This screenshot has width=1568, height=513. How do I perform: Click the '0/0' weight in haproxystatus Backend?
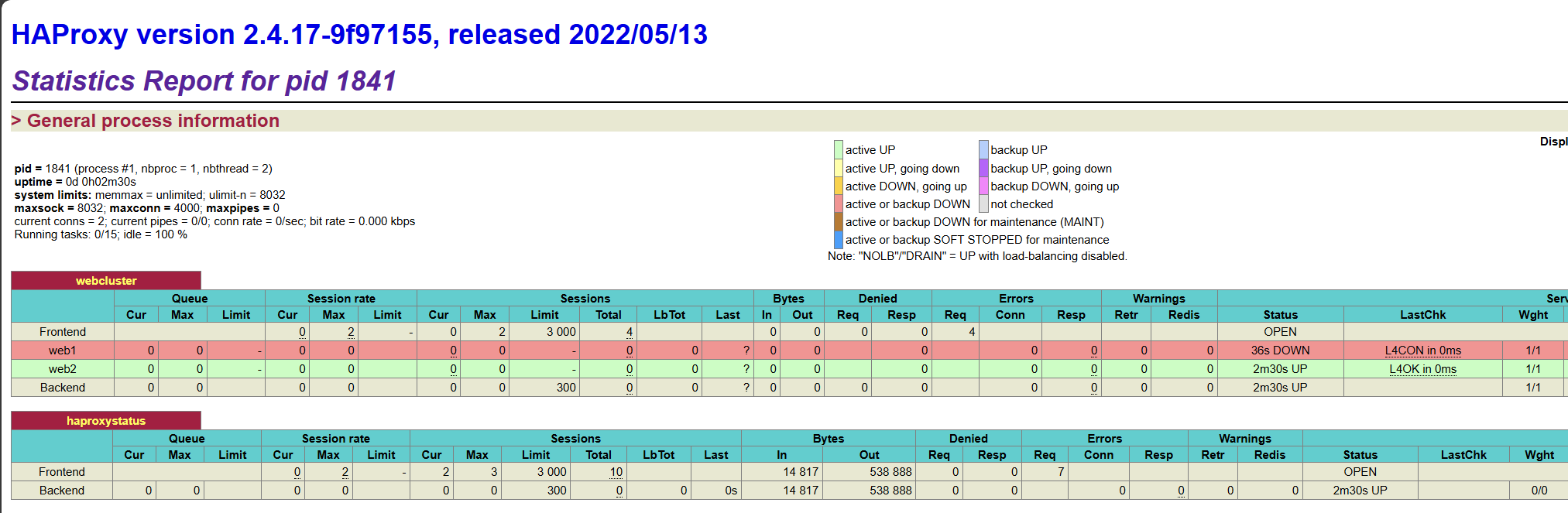coord(1539,491)
